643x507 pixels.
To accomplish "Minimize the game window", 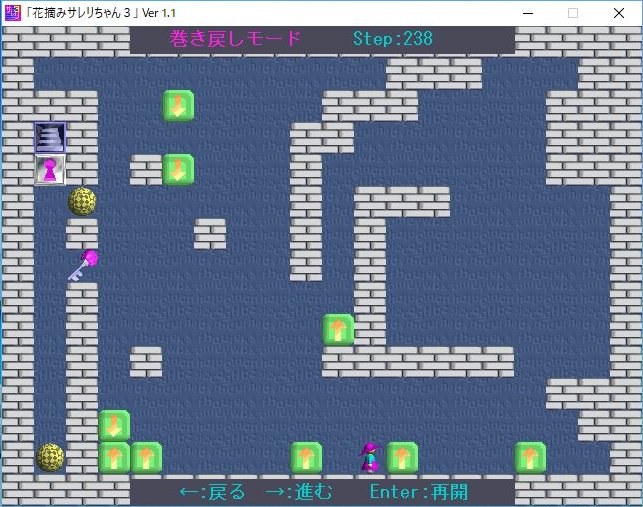I will tap(527, 13).
